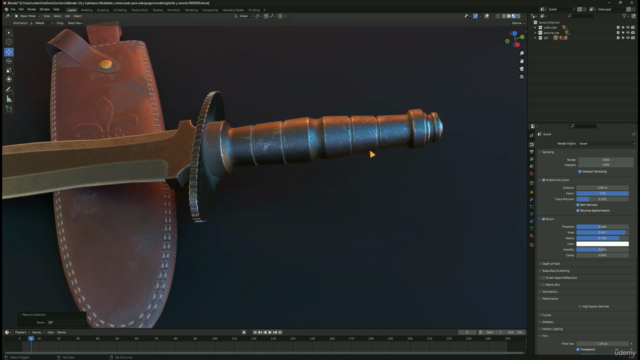Viewport: 640px width, 360px height.
Task: Switch to the Shading workspace tab
Action: 158,10
